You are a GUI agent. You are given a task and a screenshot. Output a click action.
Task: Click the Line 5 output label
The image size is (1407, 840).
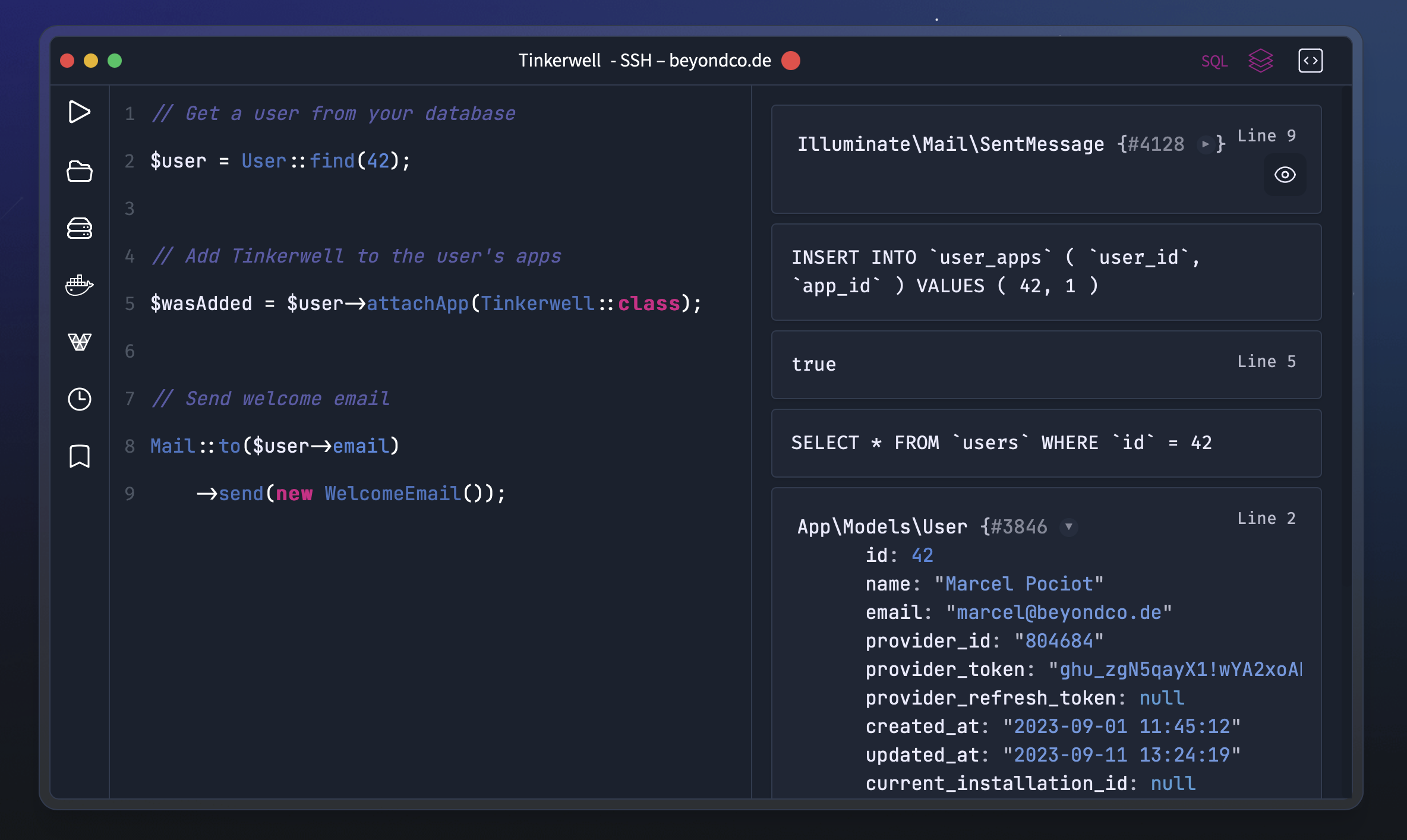(1266, 362)
